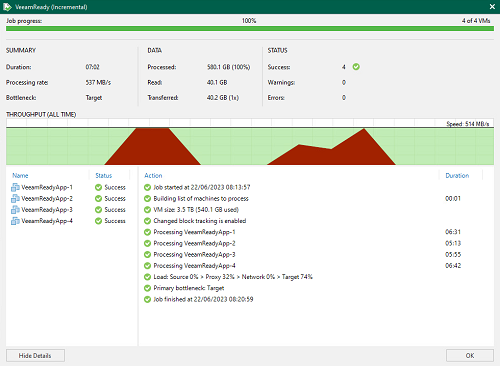The height and width of the screenshot is (366, 500).
Task: Click the Veeam job icon in title bar
Action: pos(7,7)
